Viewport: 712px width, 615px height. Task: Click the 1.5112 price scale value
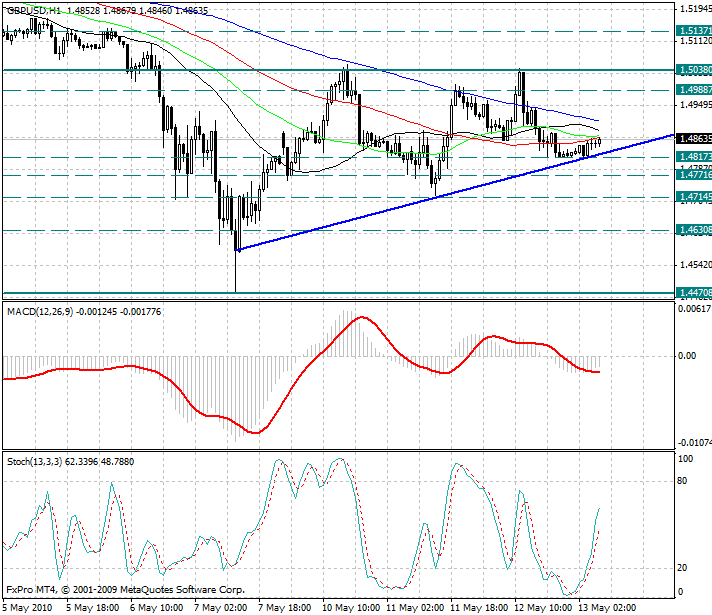695,41
